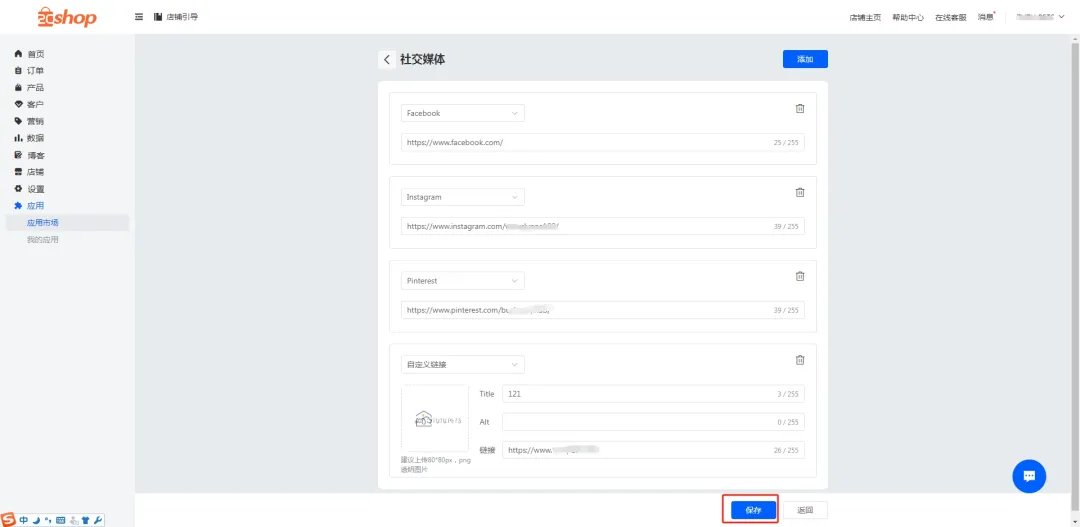This screenshot has width=1080, height=527.
Task: Open 店铺主页 link in header
Action: click(x=865, y=18)
